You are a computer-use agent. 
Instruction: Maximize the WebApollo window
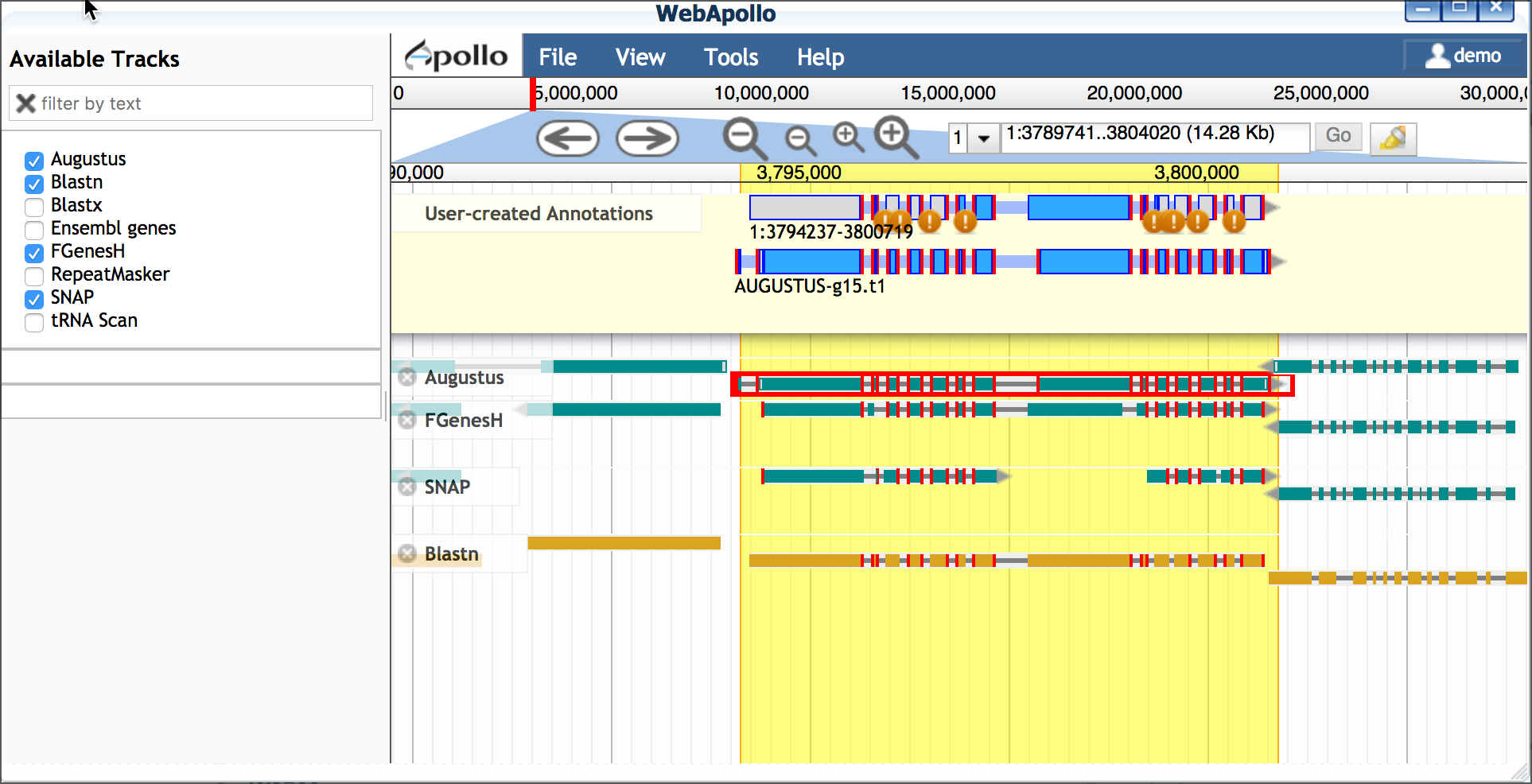point(1459,10)
